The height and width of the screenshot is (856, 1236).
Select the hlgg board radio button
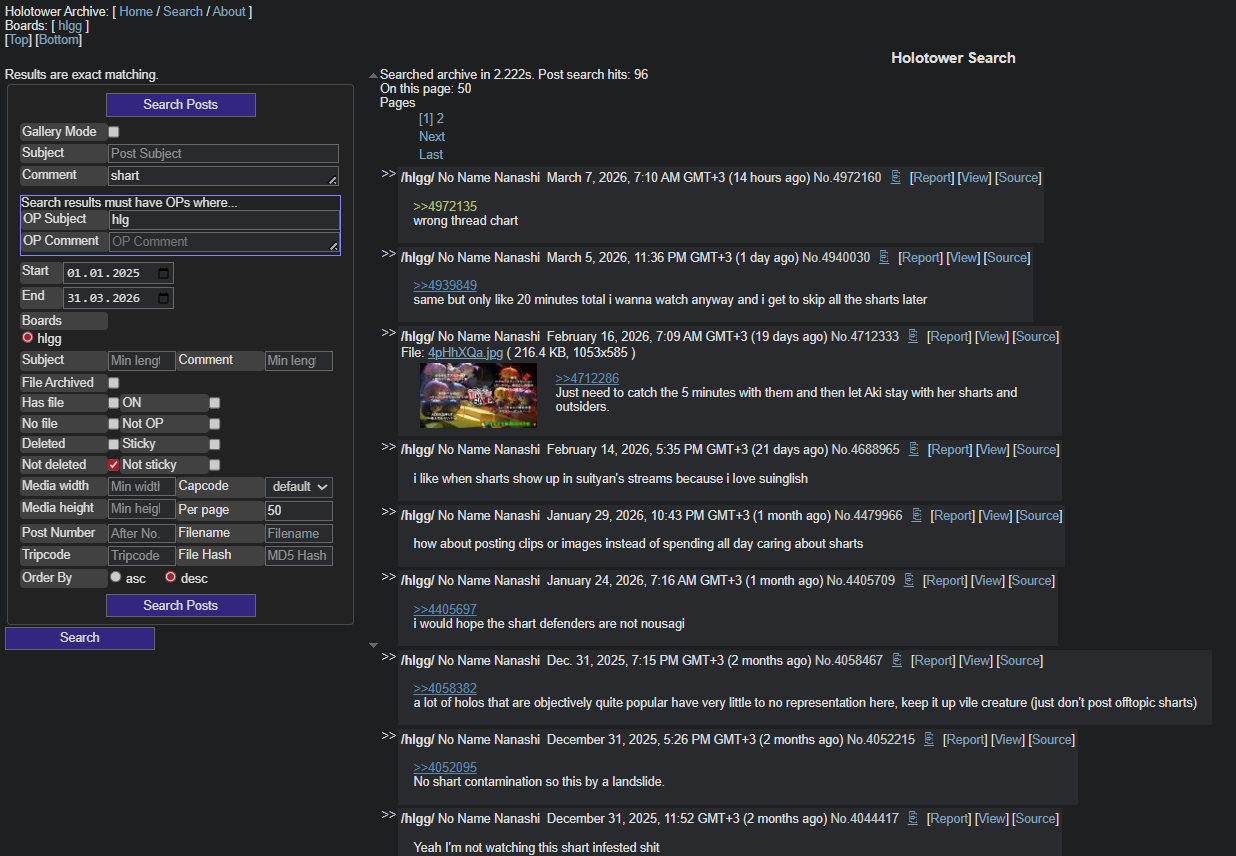28,338
